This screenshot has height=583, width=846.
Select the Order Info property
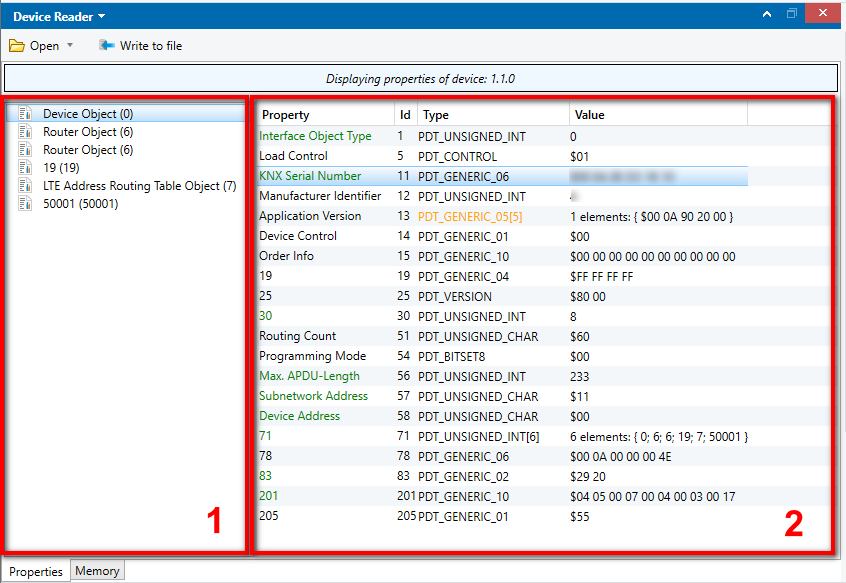click(286, 256)
